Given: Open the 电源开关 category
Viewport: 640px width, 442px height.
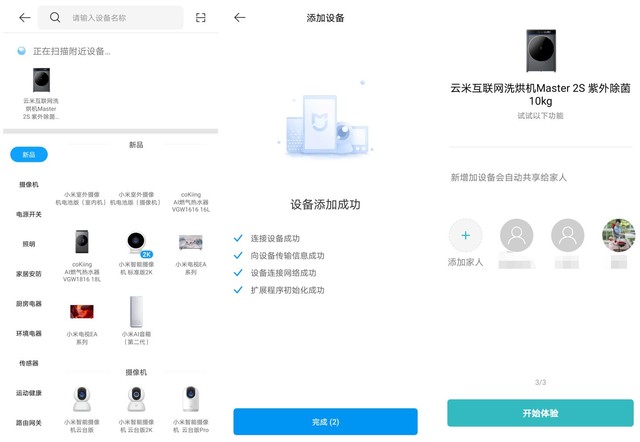Looking at the screenshot, I should tap(29, 214).
